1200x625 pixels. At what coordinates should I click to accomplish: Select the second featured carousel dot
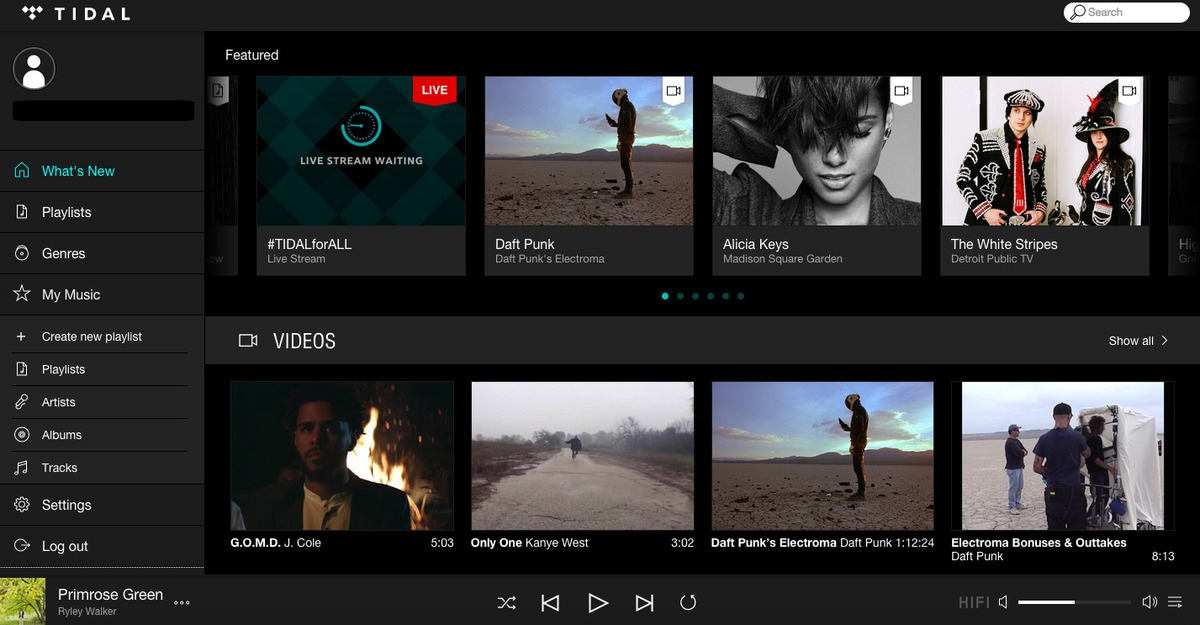[680, 296]
